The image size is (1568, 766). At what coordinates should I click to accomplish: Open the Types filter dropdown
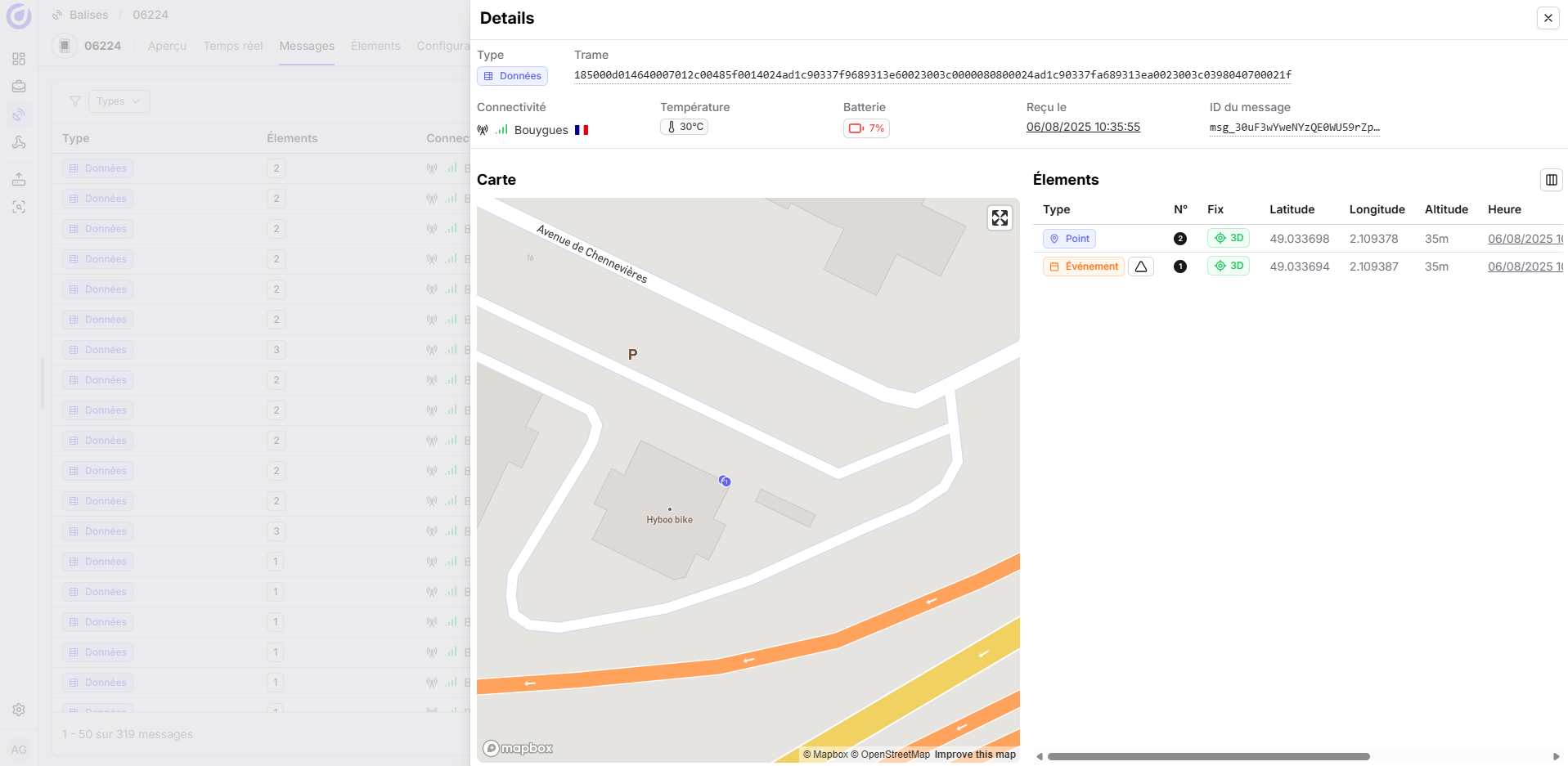point(119,101)
